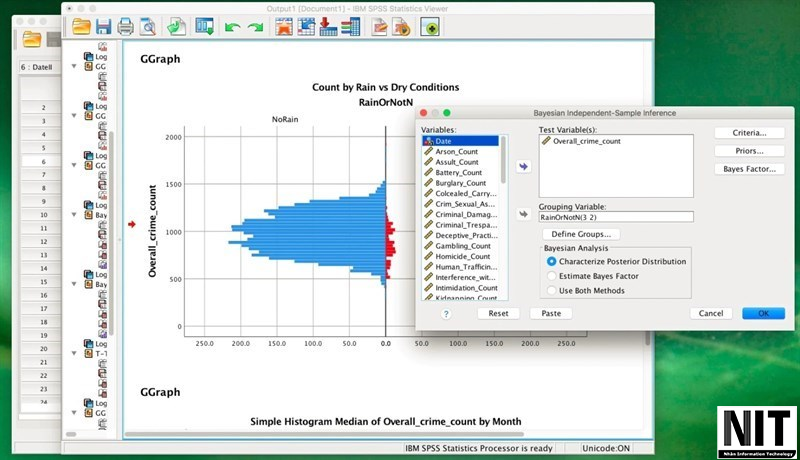800x460 pixels.
Task: Reset the Bayesian dialog settings
Action: coord(498,314)
